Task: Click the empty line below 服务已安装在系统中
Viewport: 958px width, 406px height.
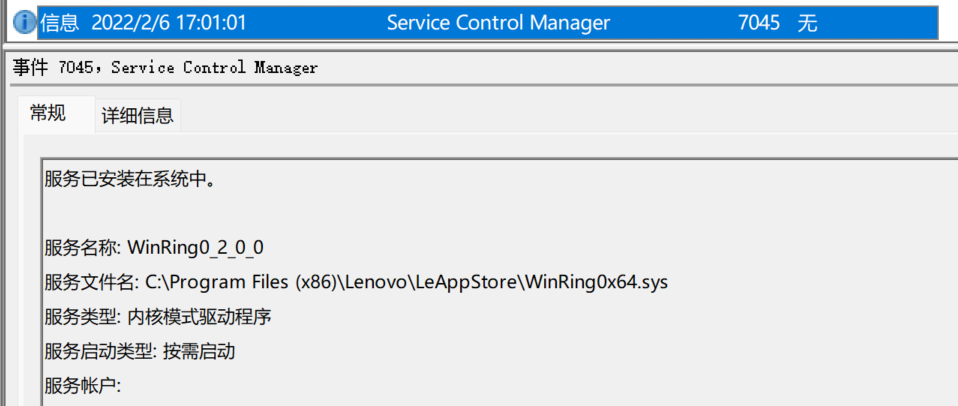Action: click(x=489, y=214)
